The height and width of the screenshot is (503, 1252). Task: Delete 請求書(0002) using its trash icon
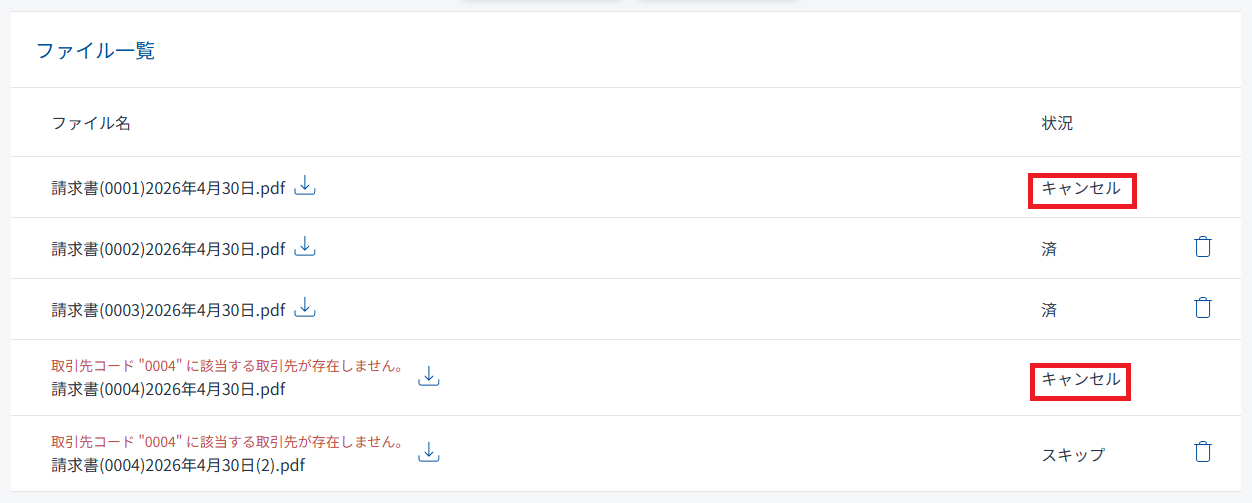point(1203,247)
